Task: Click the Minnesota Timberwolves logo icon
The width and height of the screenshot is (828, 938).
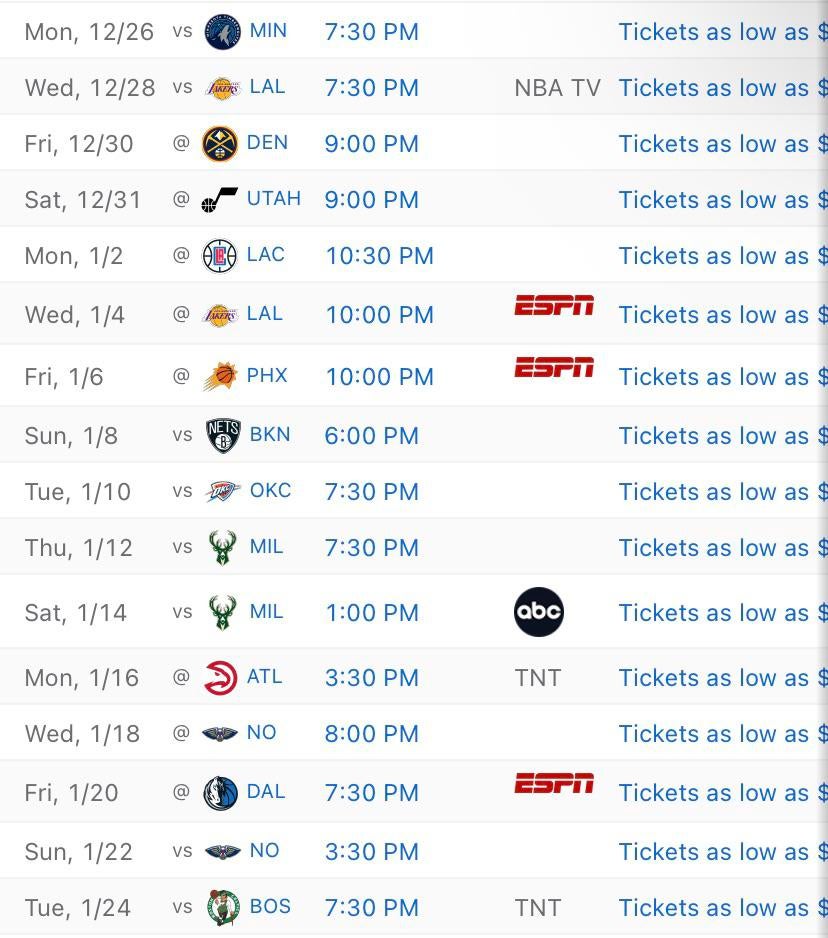Action: point(221,32)
